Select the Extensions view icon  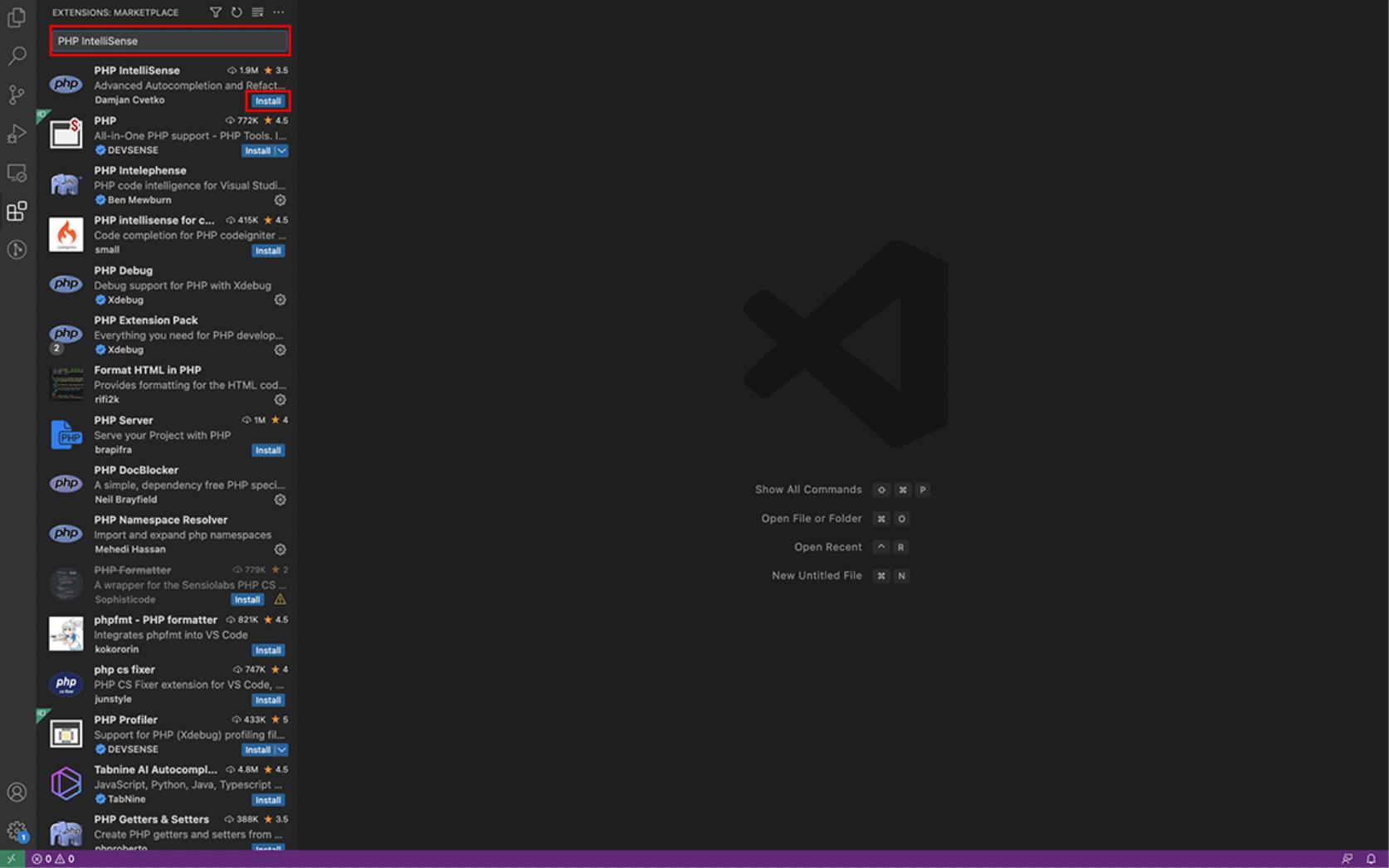pyautogui.click(x=17, y=211)
